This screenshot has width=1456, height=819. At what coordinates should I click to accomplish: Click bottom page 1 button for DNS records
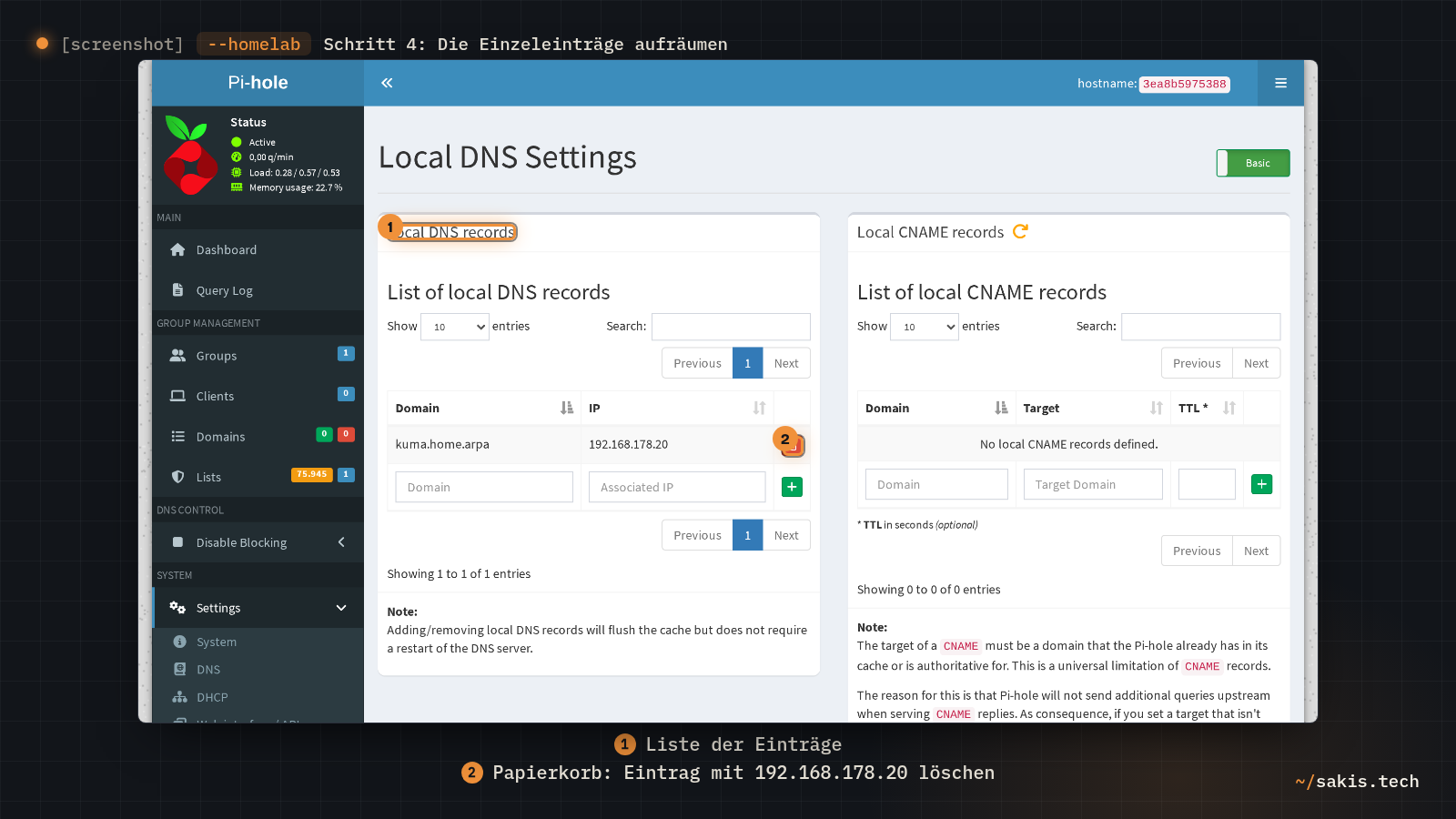click(748, 535)
